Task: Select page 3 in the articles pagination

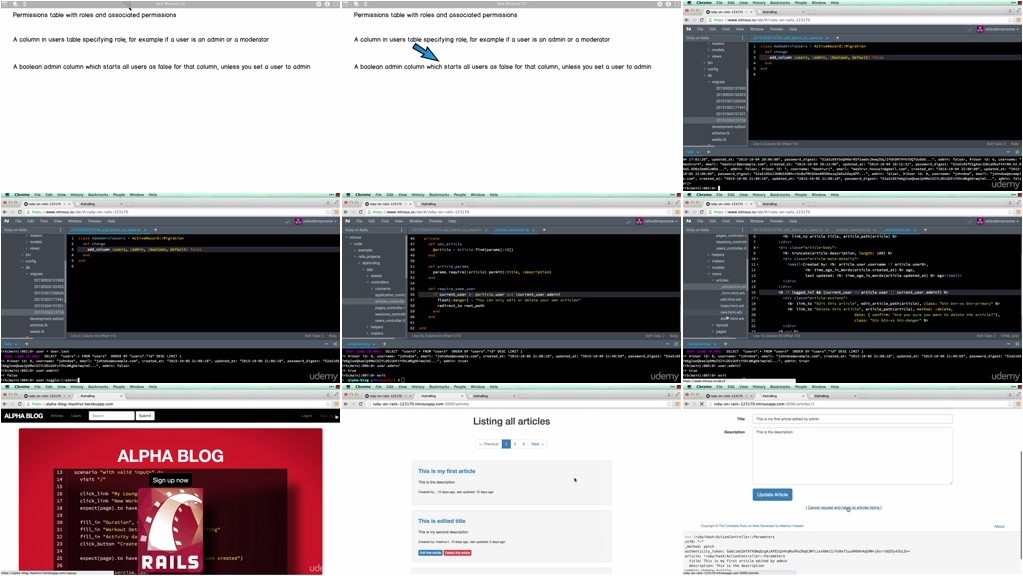Action: coord(523,444)
